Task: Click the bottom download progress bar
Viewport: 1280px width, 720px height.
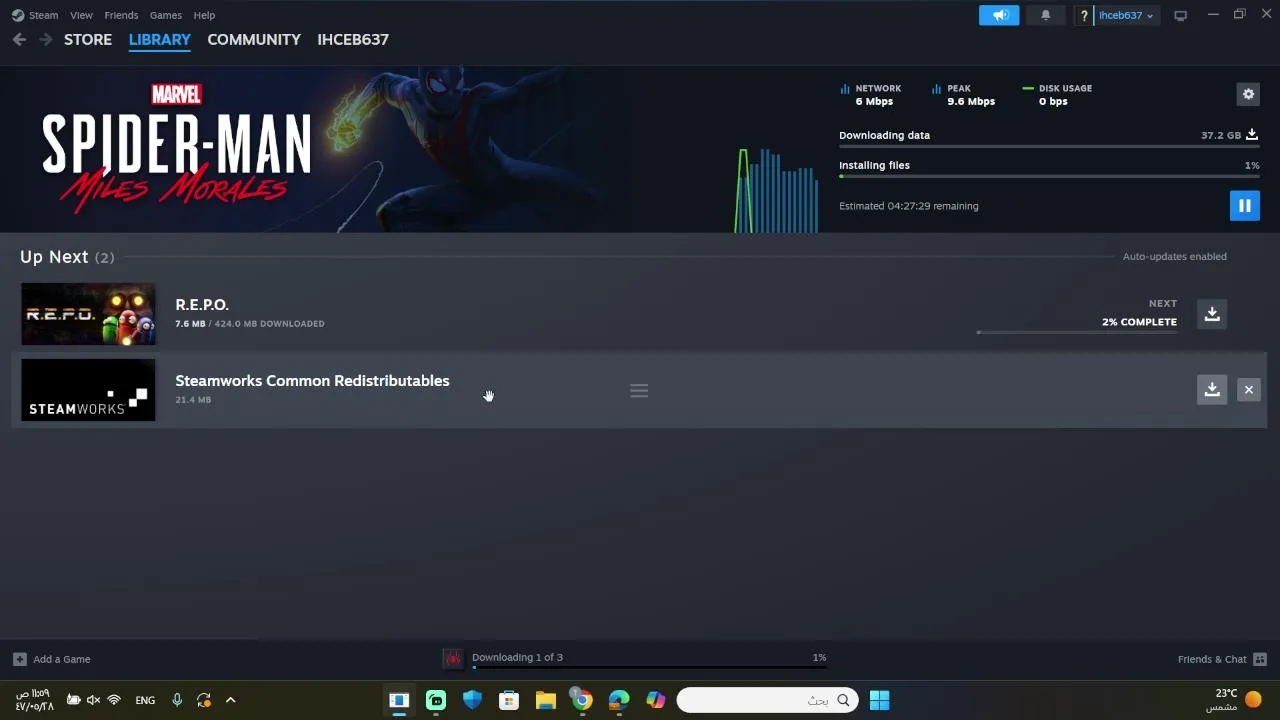Action: pos(650,667)
